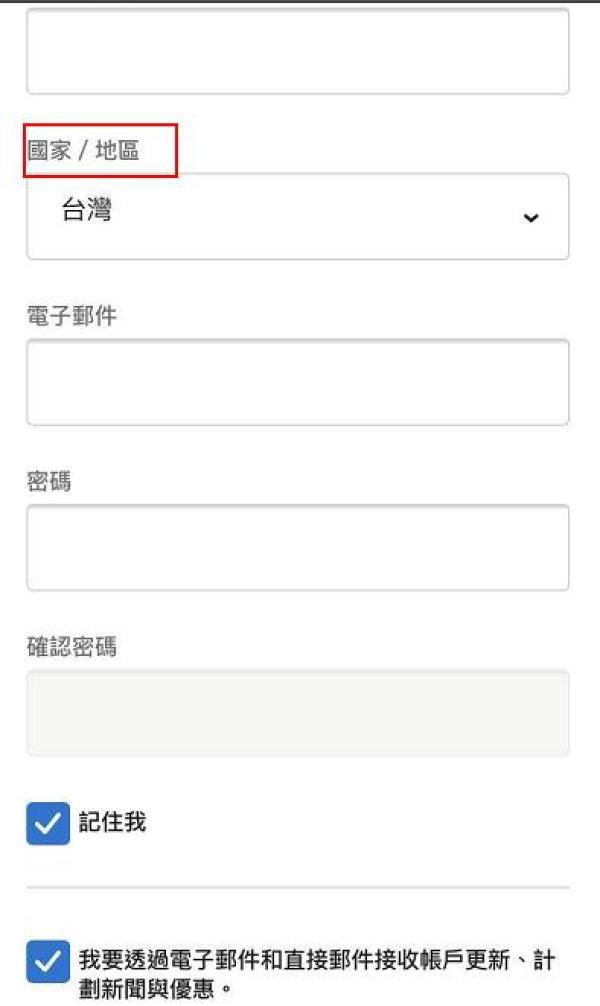The height and width of the screenshot is (1006, 600).
Task: Open the 國家 / 地區 dropdown
Action: point(297,216)
